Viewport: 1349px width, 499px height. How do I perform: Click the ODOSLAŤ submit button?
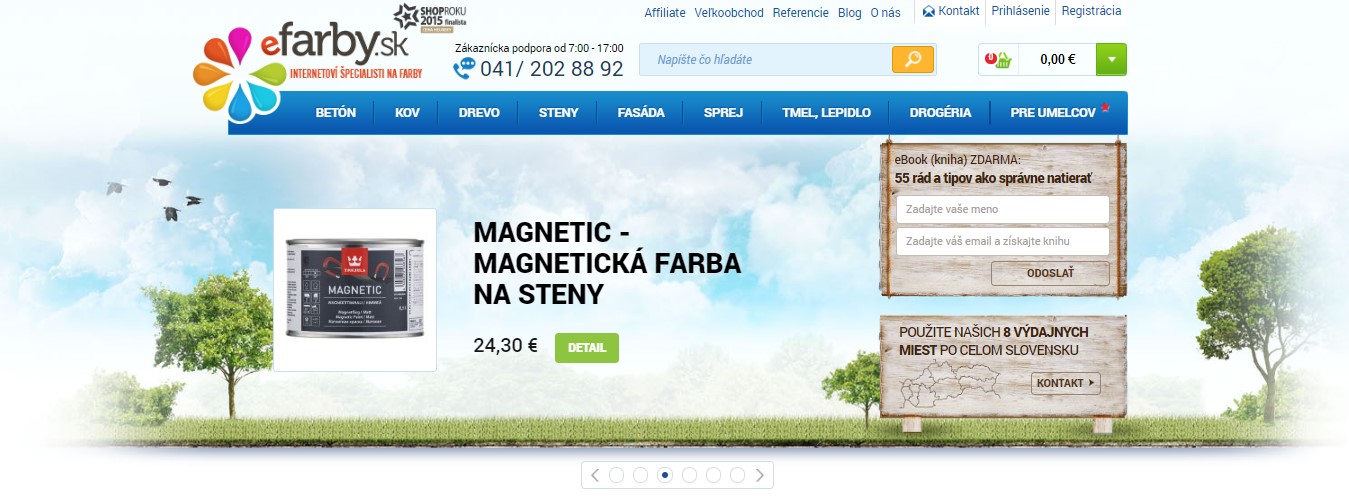click(1050, 274)
